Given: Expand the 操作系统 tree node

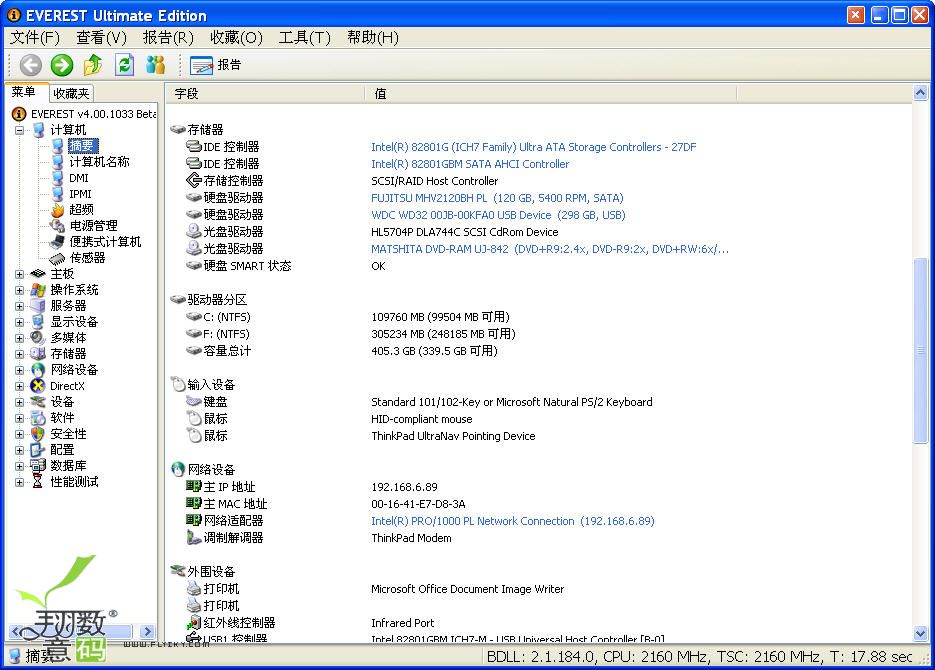Looking at the screenshot, I should click(x=19, y=290).
